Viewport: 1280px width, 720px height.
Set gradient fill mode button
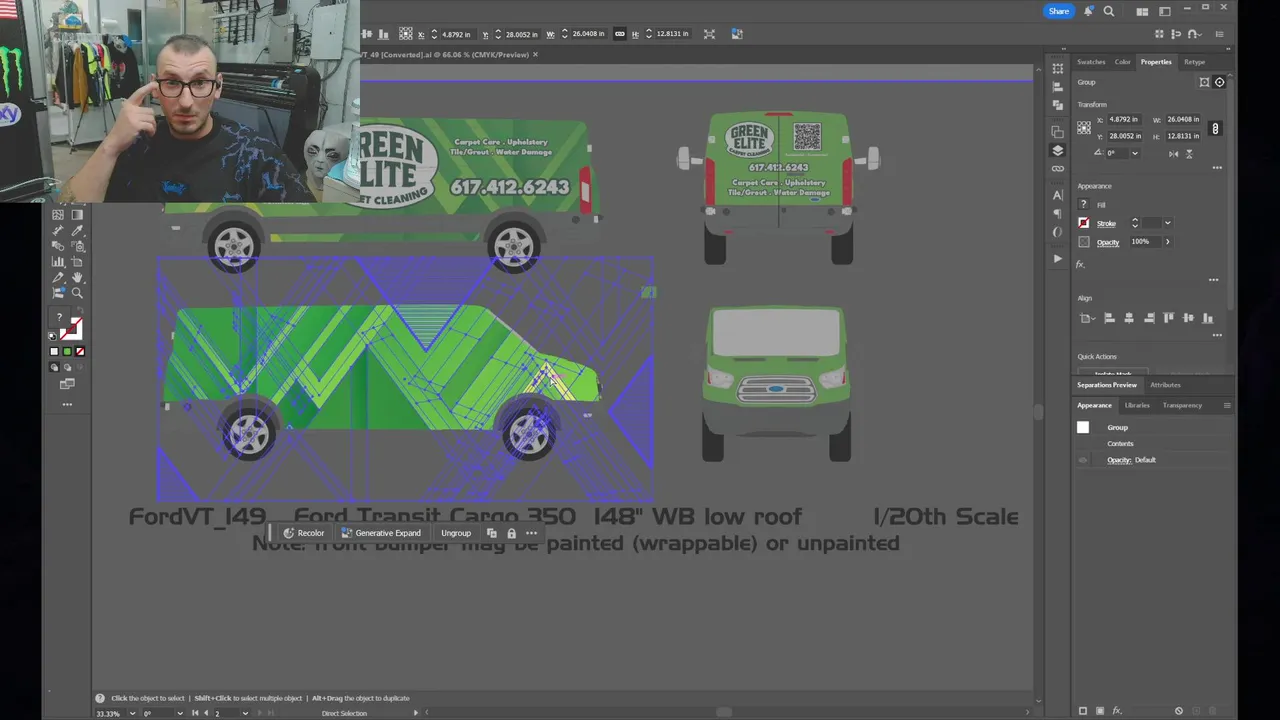pyautogui.click(x=67, y=351)
